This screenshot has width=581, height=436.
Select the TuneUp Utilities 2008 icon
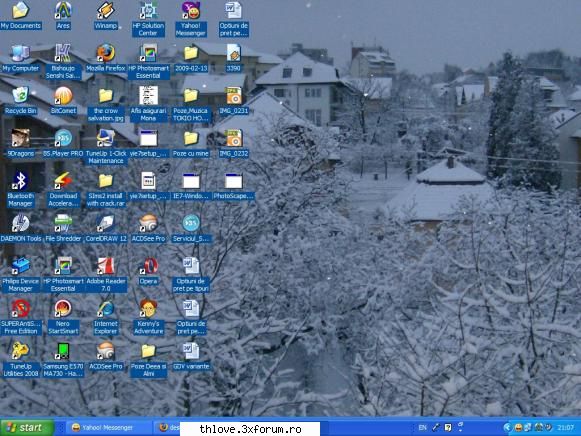click(x=20, y=360)
